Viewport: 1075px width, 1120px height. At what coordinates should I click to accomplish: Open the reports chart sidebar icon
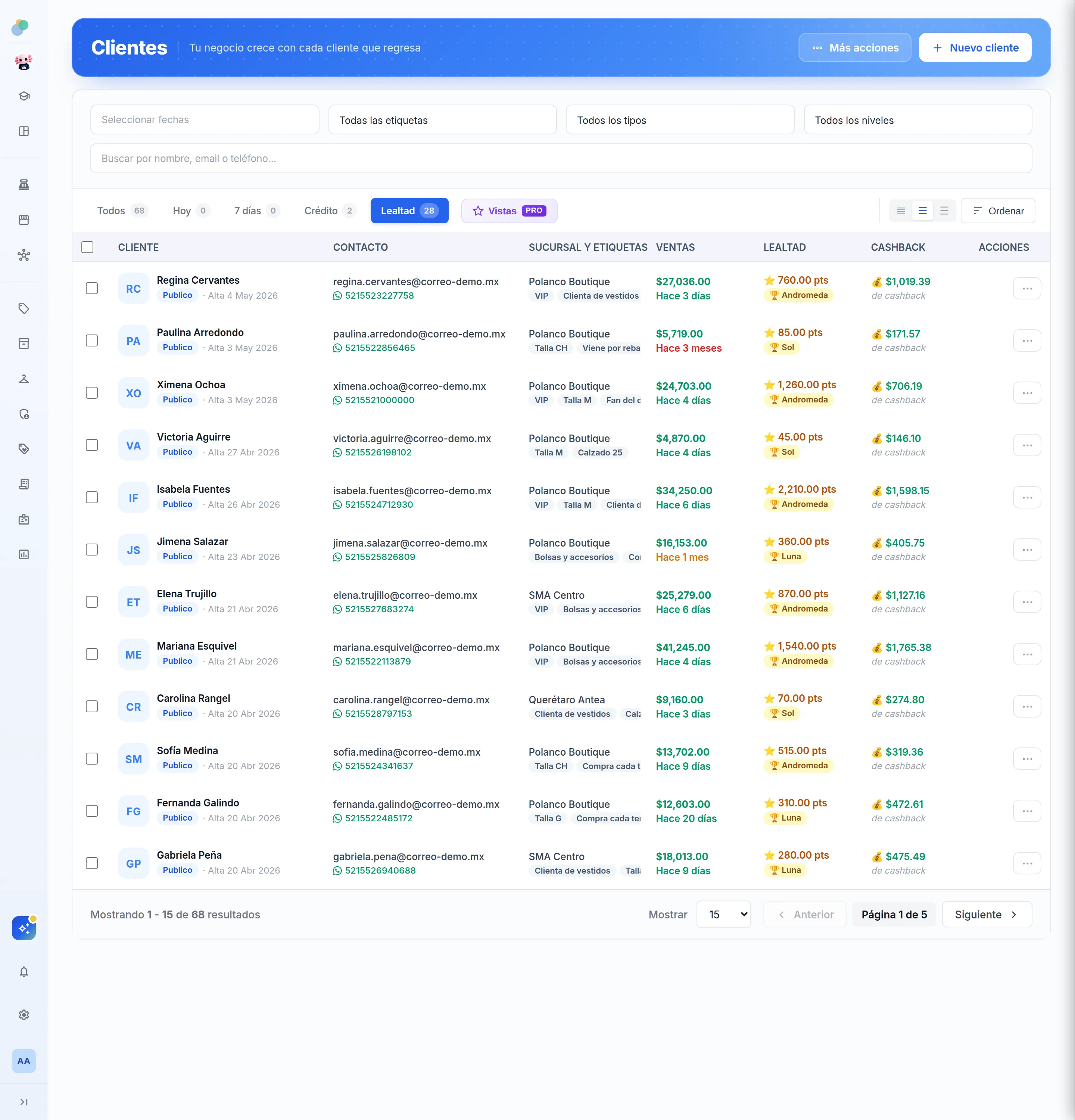click(x=24, y=554)
